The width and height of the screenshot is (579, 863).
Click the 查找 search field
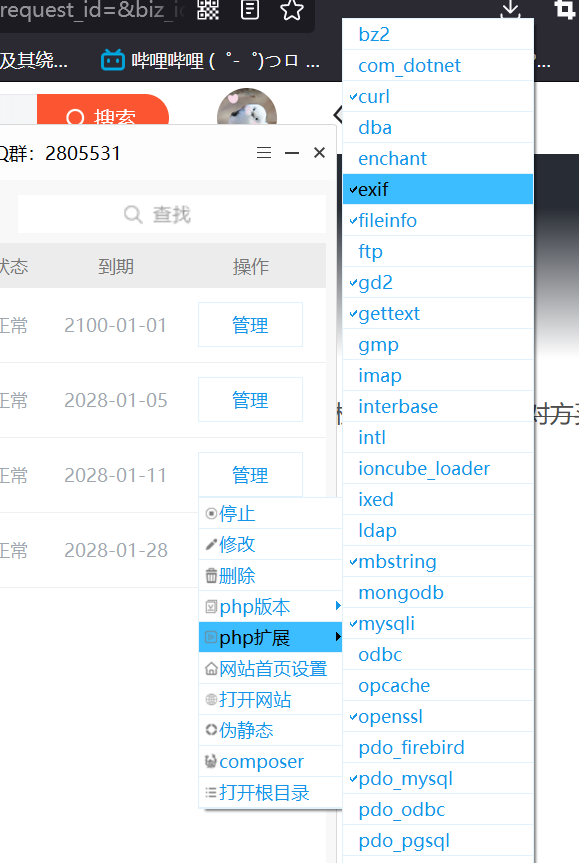pyautogui.click(x=172, y=214)
